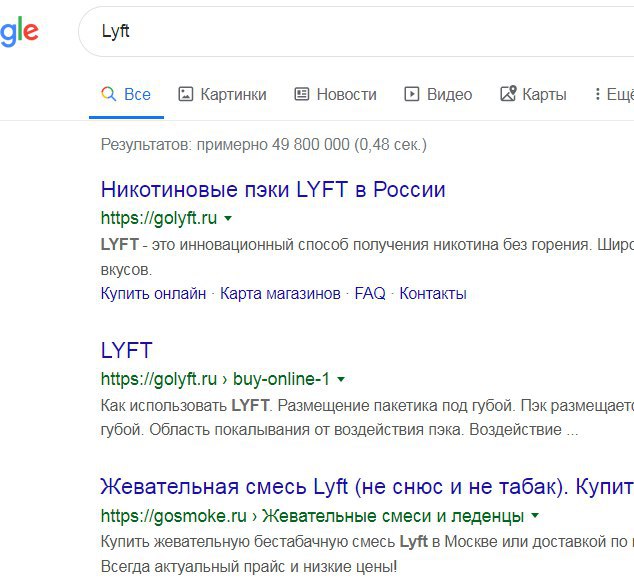
Task: Switch to the Новости tab
Action: pyautogui.click(x=336, y=95)
